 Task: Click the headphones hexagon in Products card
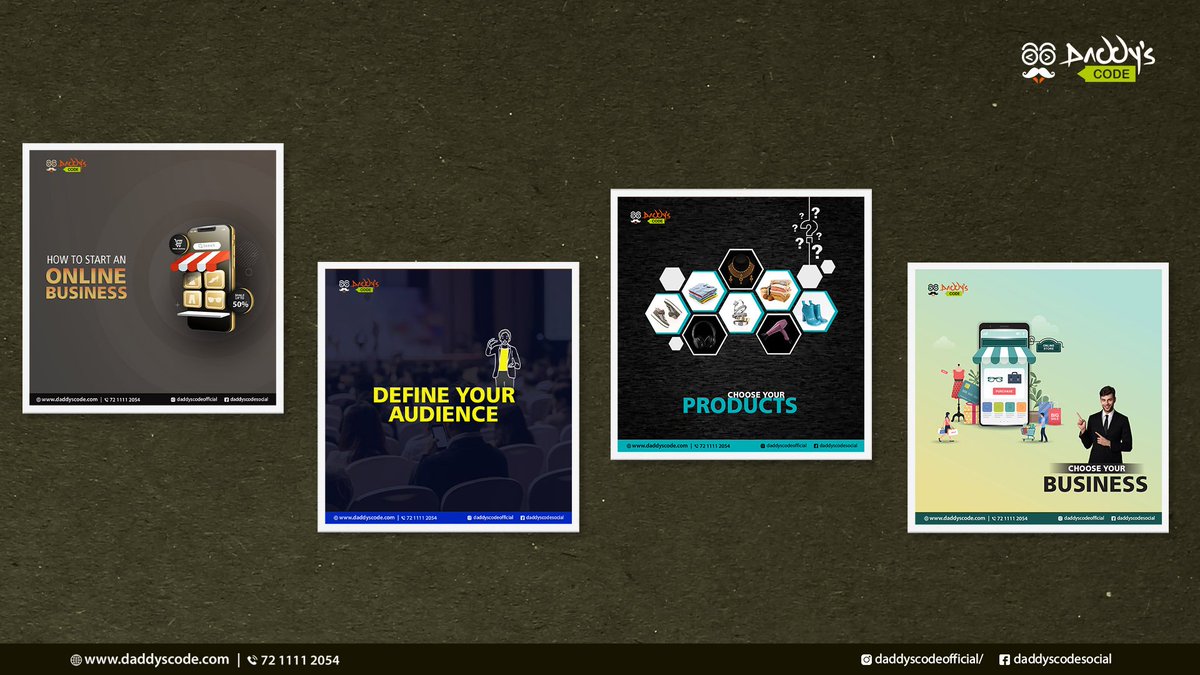pos(703,333)
